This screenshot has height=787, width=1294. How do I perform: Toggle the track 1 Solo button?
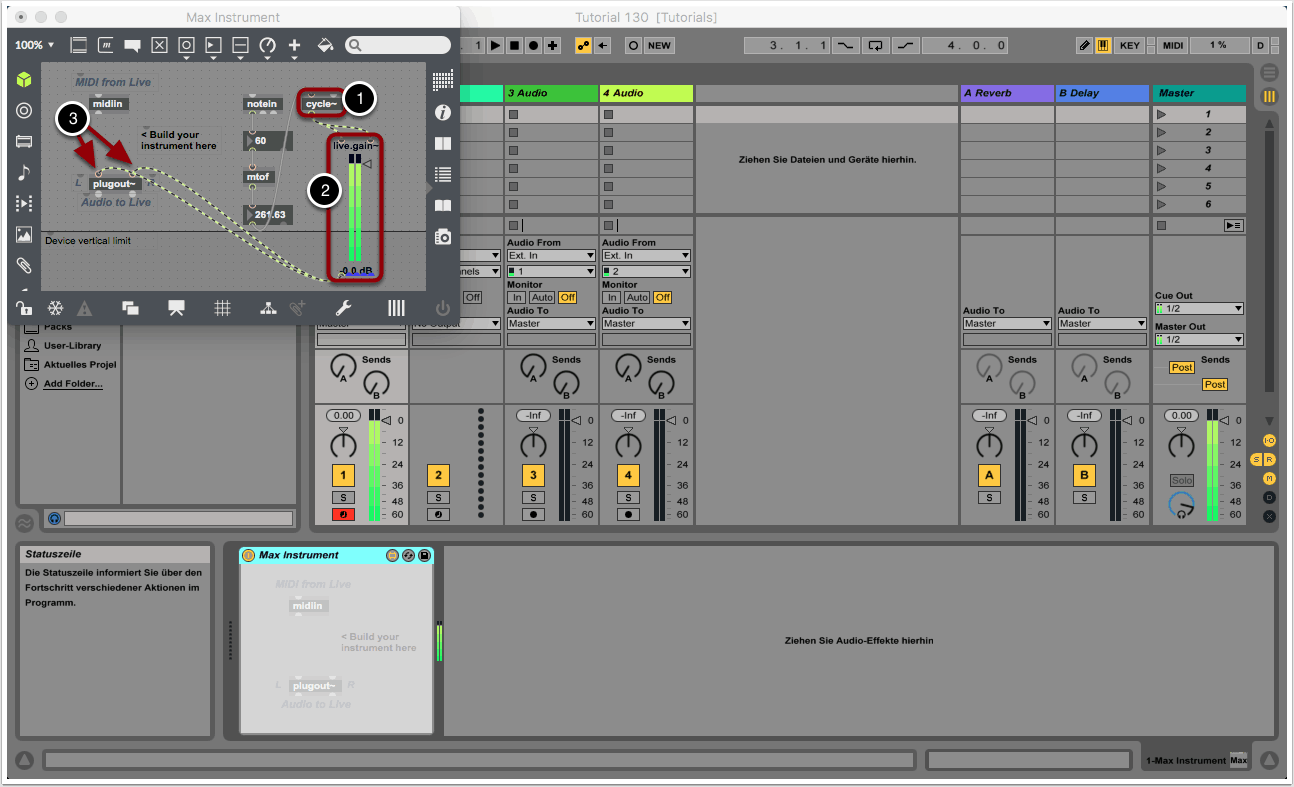coord(343,497)
